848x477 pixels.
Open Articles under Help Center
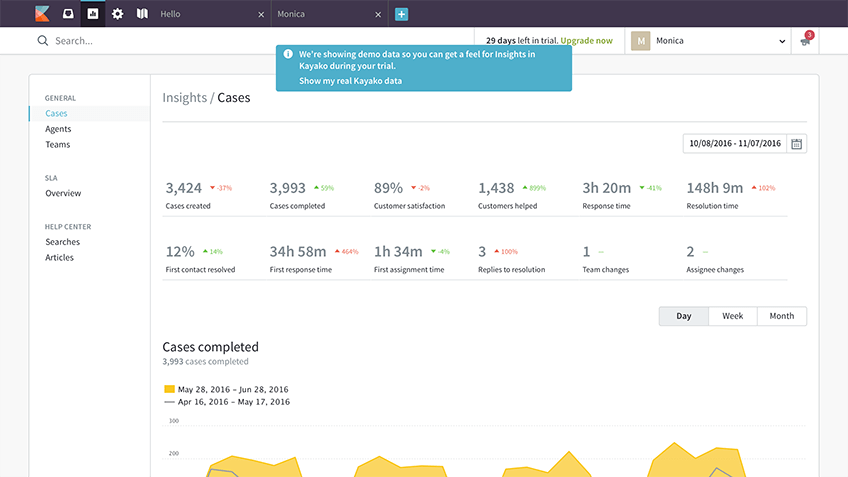click(x=59, y=257)
